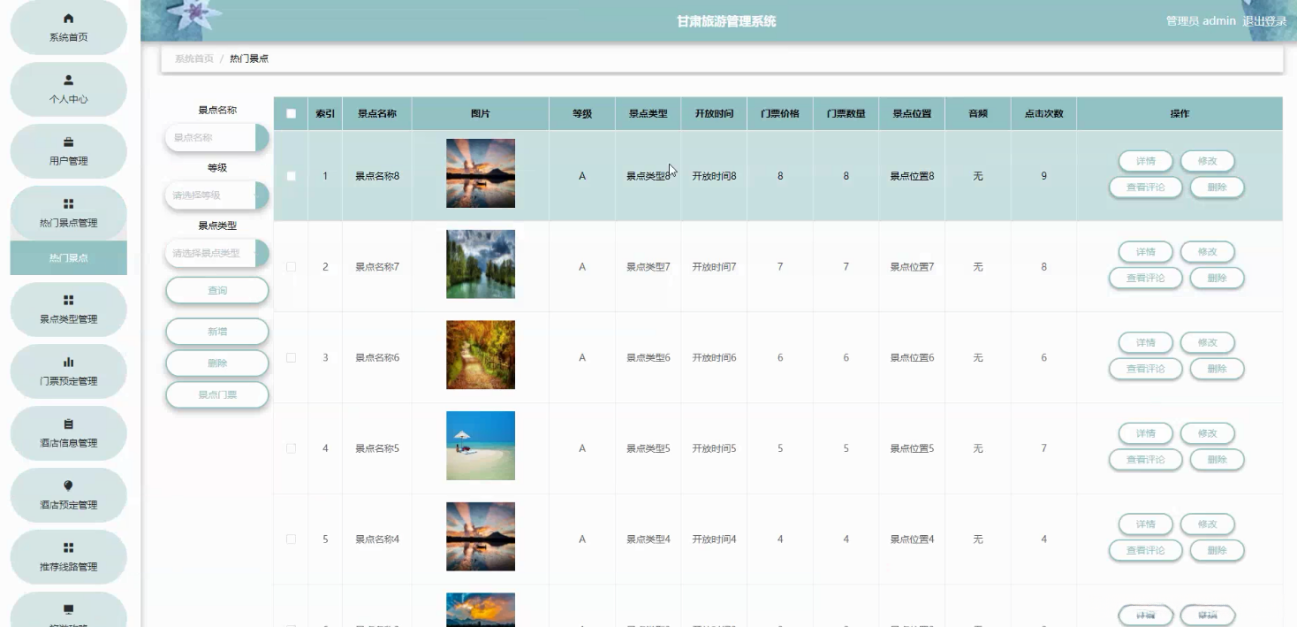
Task: Open 详情 for 景点名称7
Action: coord(1145,252)
